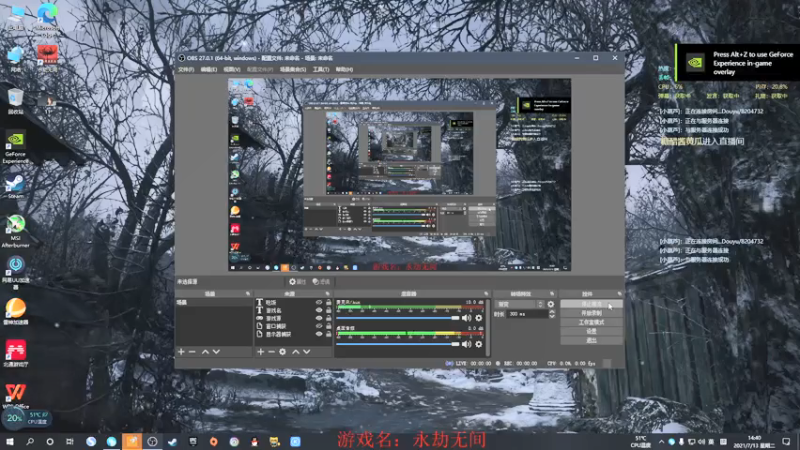The image size is (800, 450).
Task: Lock the topmost text source
Action: [329, 303]
